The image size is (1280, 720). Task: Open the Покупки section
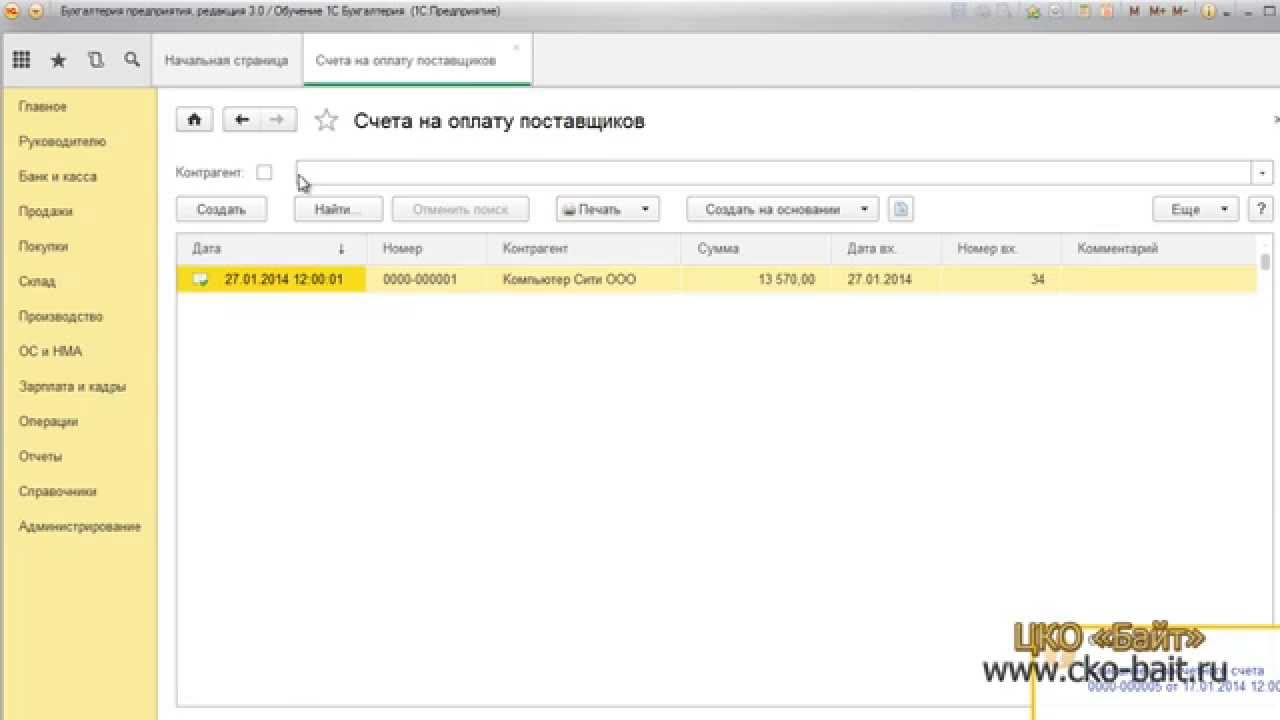tap(43, 246)
